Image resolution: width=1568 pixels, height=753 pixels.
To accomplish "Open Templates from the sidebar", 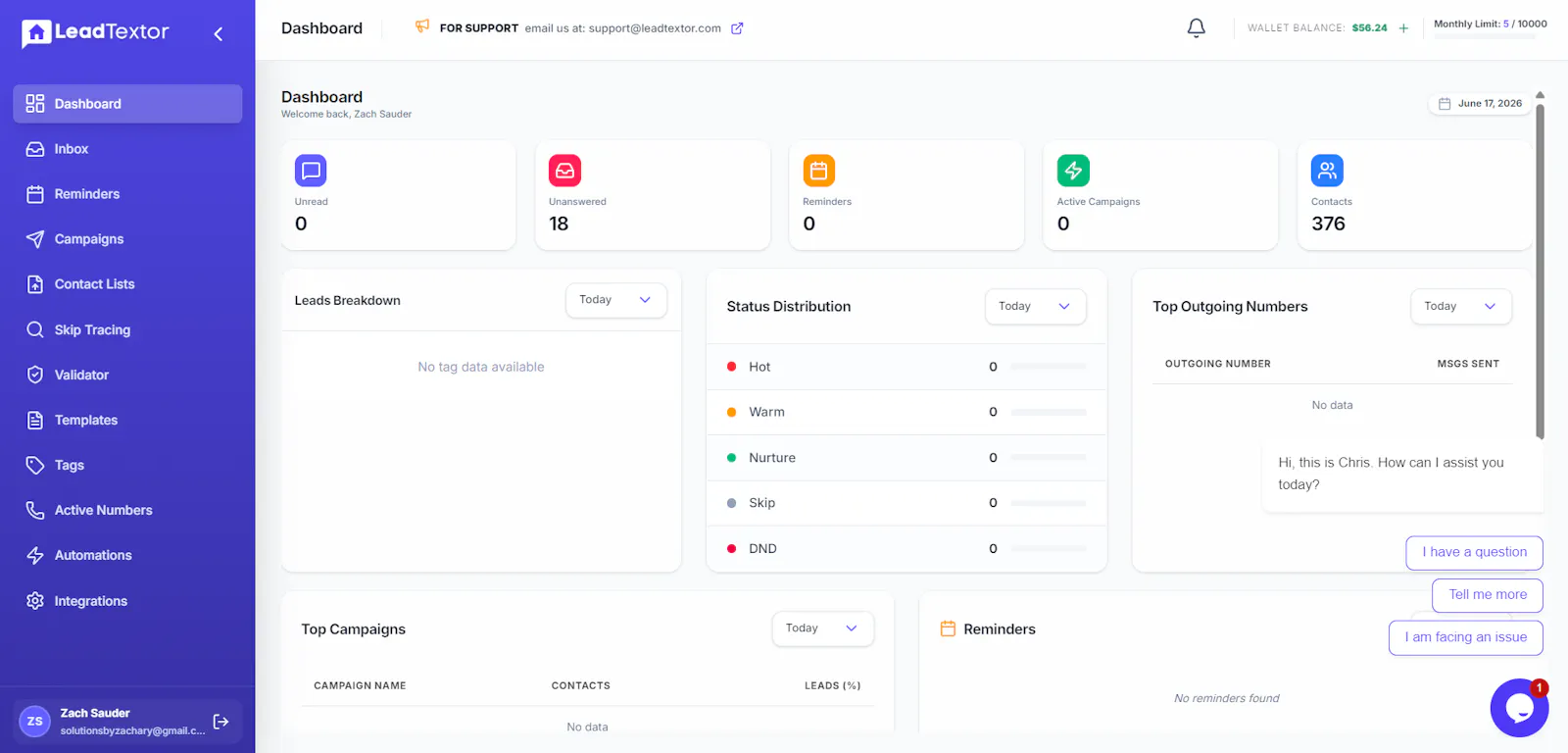I will tap(127, 420).
